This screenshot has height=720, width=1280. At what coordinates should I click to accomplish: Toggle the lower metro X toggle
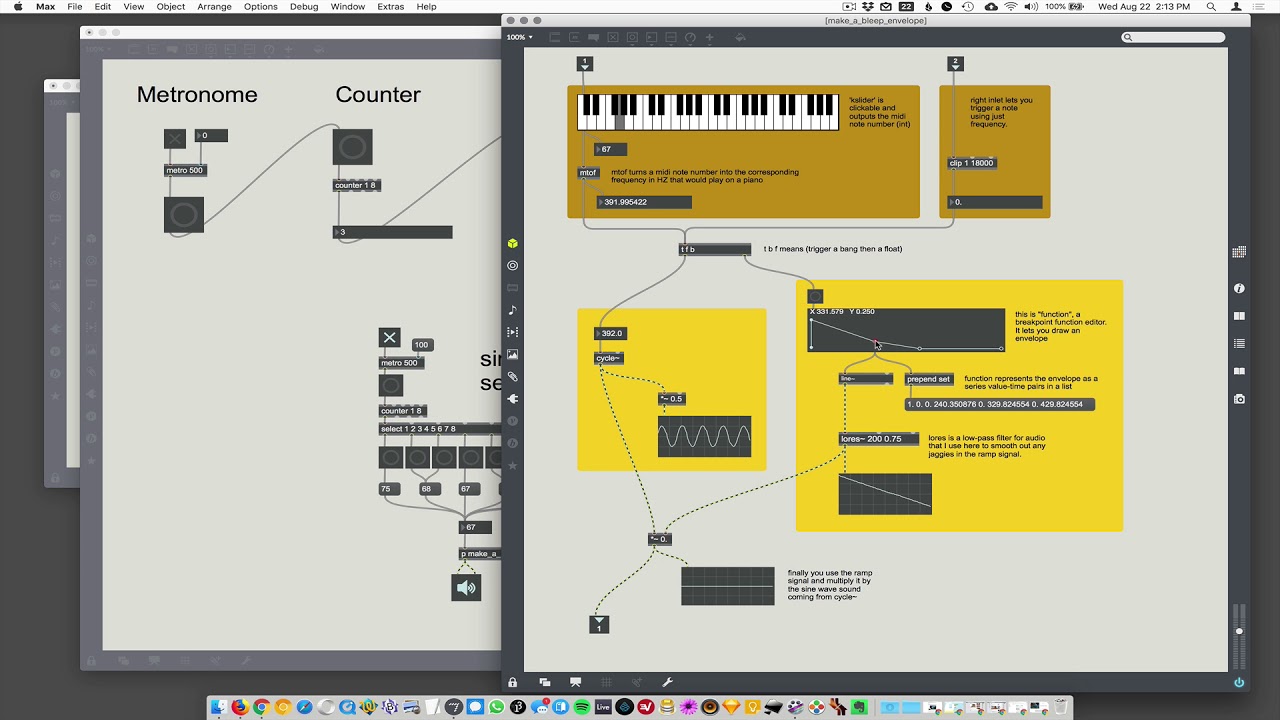tap(389, 338)
